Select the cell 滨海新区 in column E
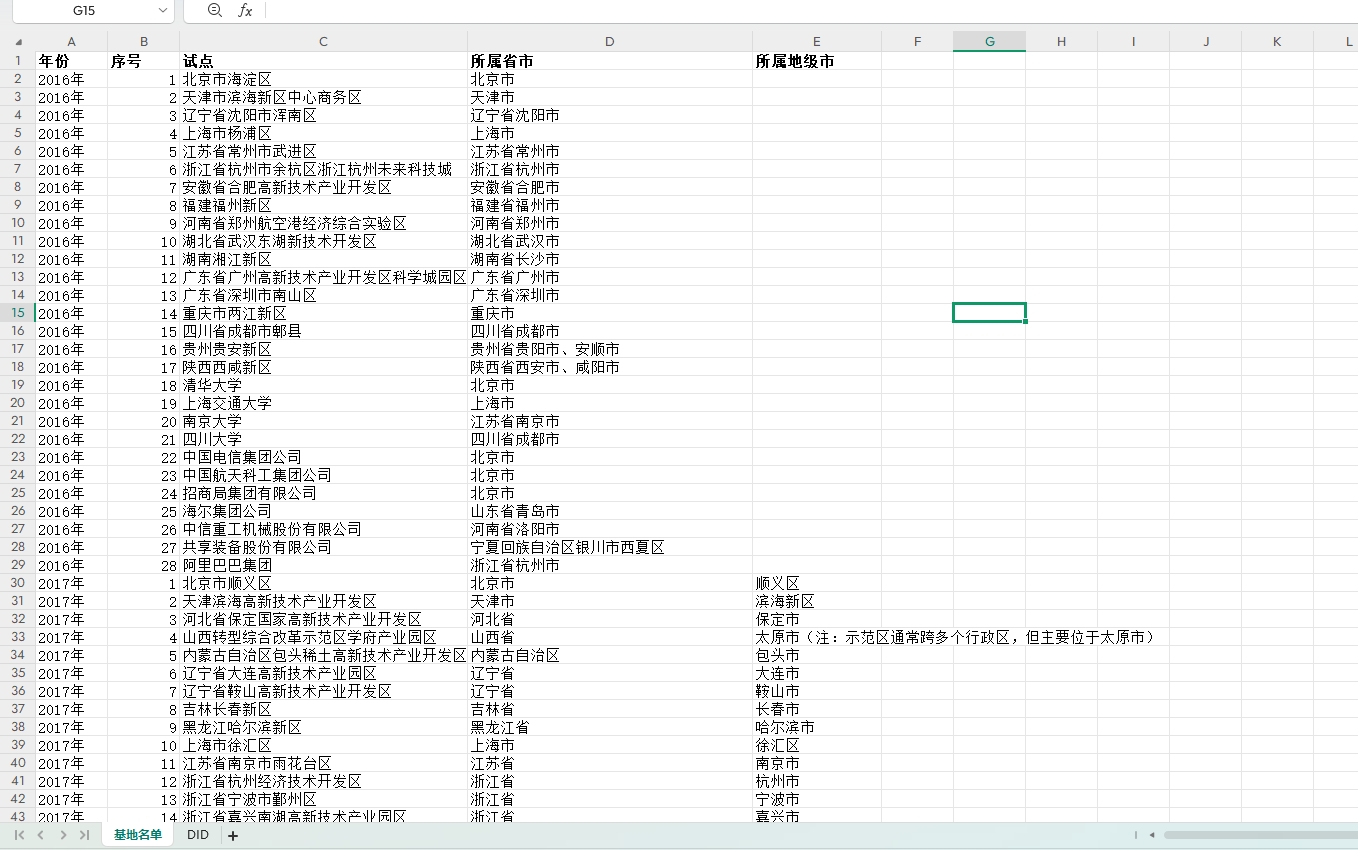The image size is (1358, 850). [x=817, y=601]
